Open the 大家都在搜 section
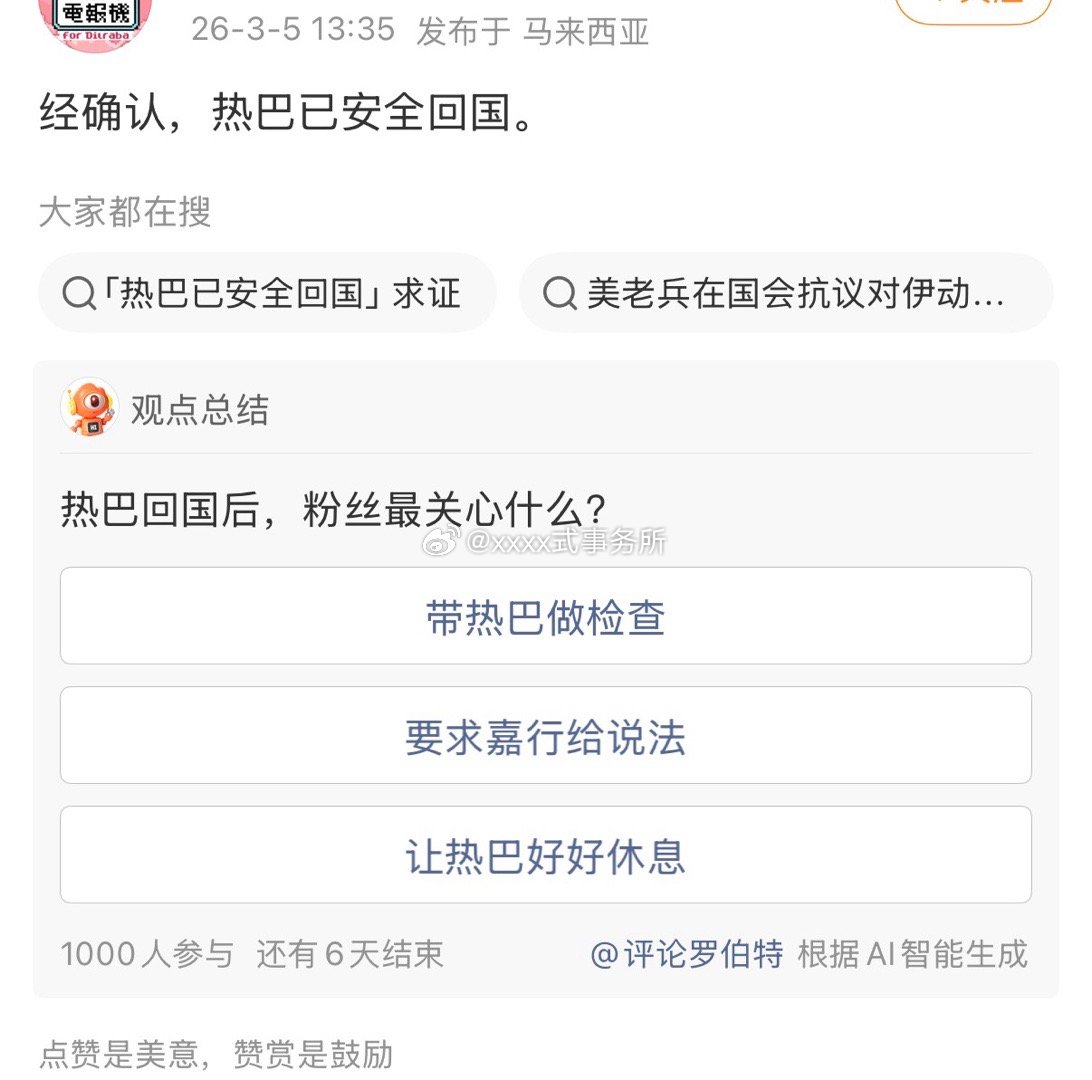This screenshot has width=1092, height=1080. pos(124,213)
